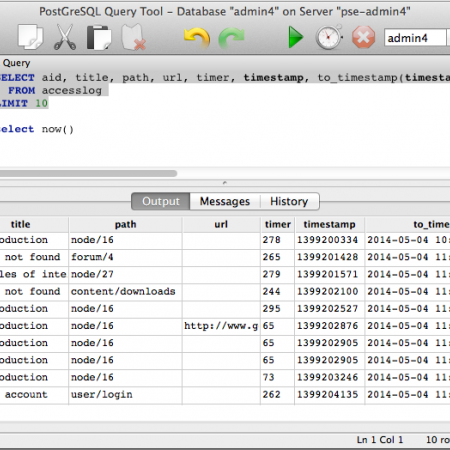Select timestamp cell '1399202876'
Image resolution: width=450 pixels, height=450 pixels.
[x=329, y=326]
